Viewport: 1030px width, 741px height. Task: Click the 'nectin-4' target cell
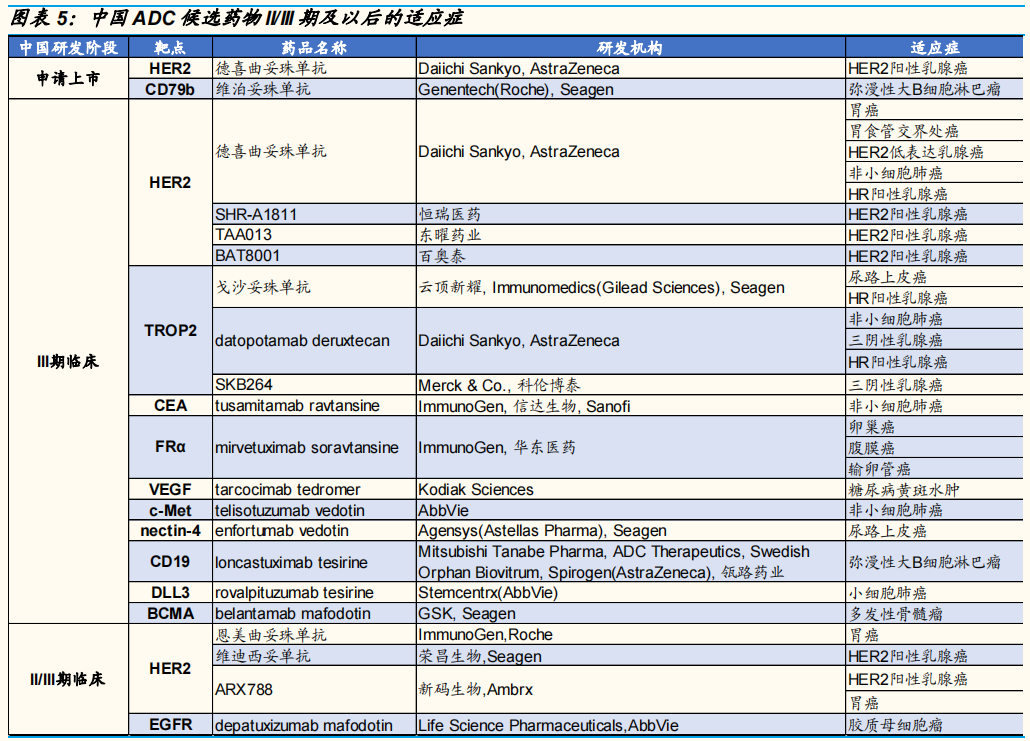point(170,531)
